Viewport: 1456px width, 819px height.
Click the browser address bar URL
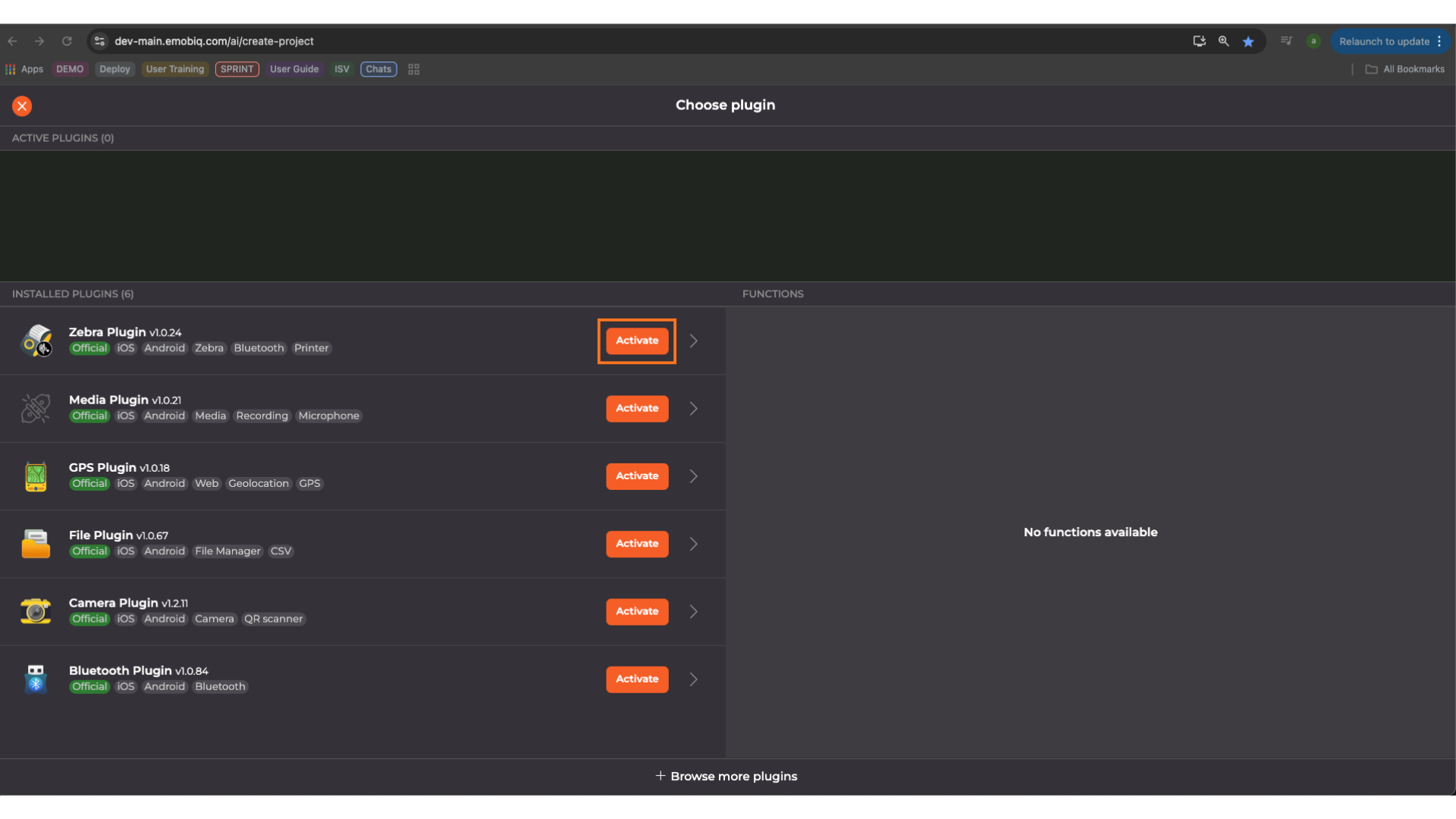click(x=214, y=42)
